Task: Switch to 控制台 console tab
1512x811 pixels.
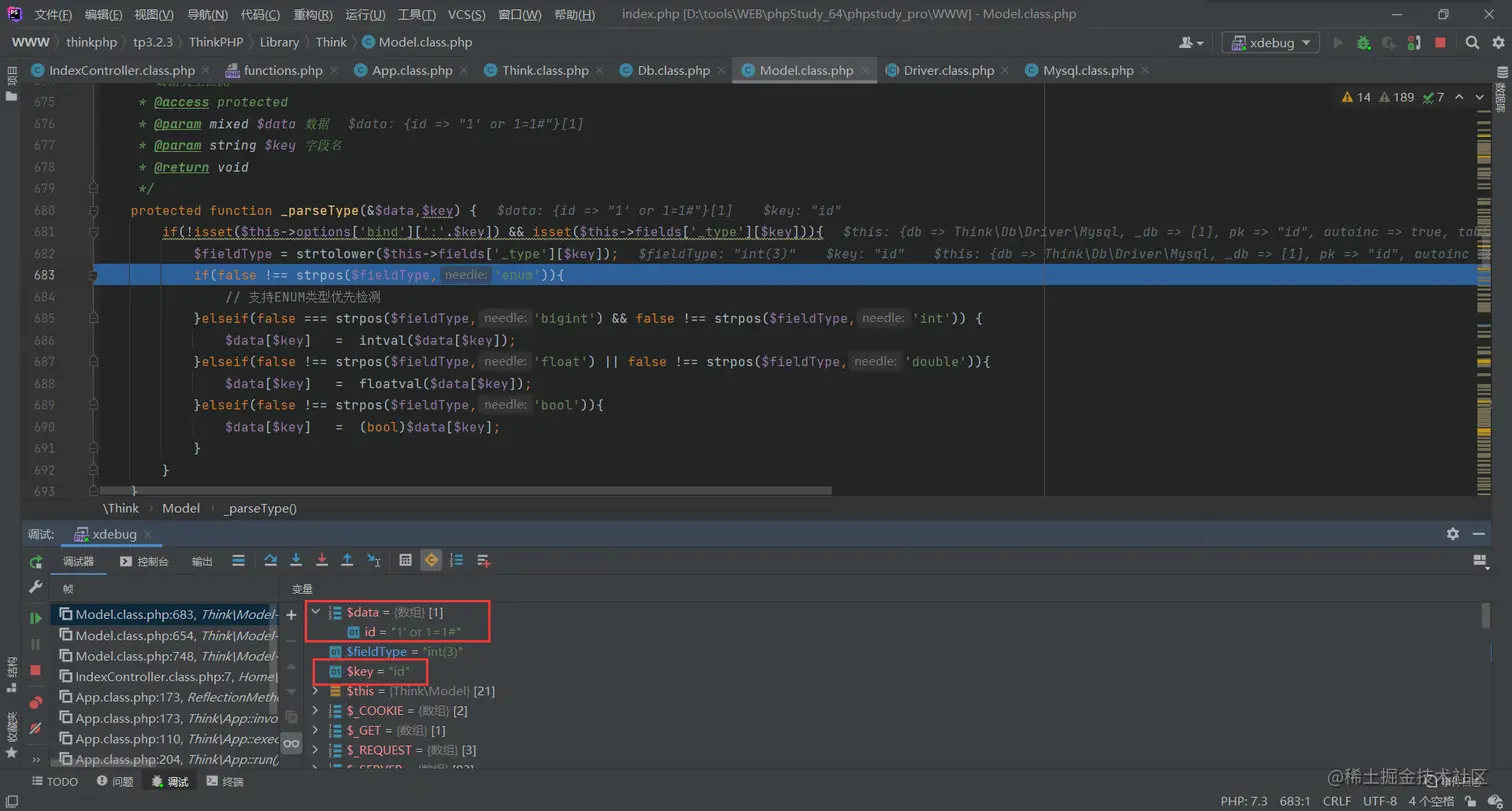Action: pyautogui.click(x=144, y=561)
